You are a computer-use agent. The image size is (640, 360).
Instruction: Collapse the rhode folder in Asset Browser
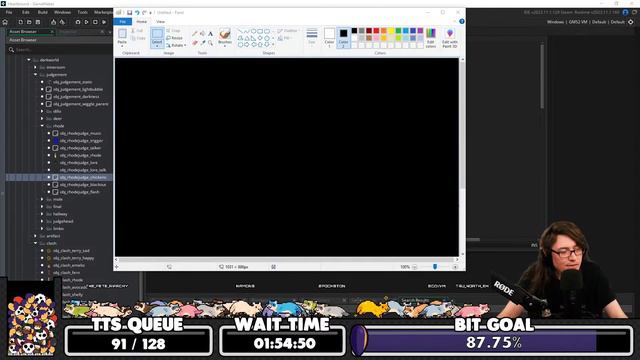[x=42, y=126]
